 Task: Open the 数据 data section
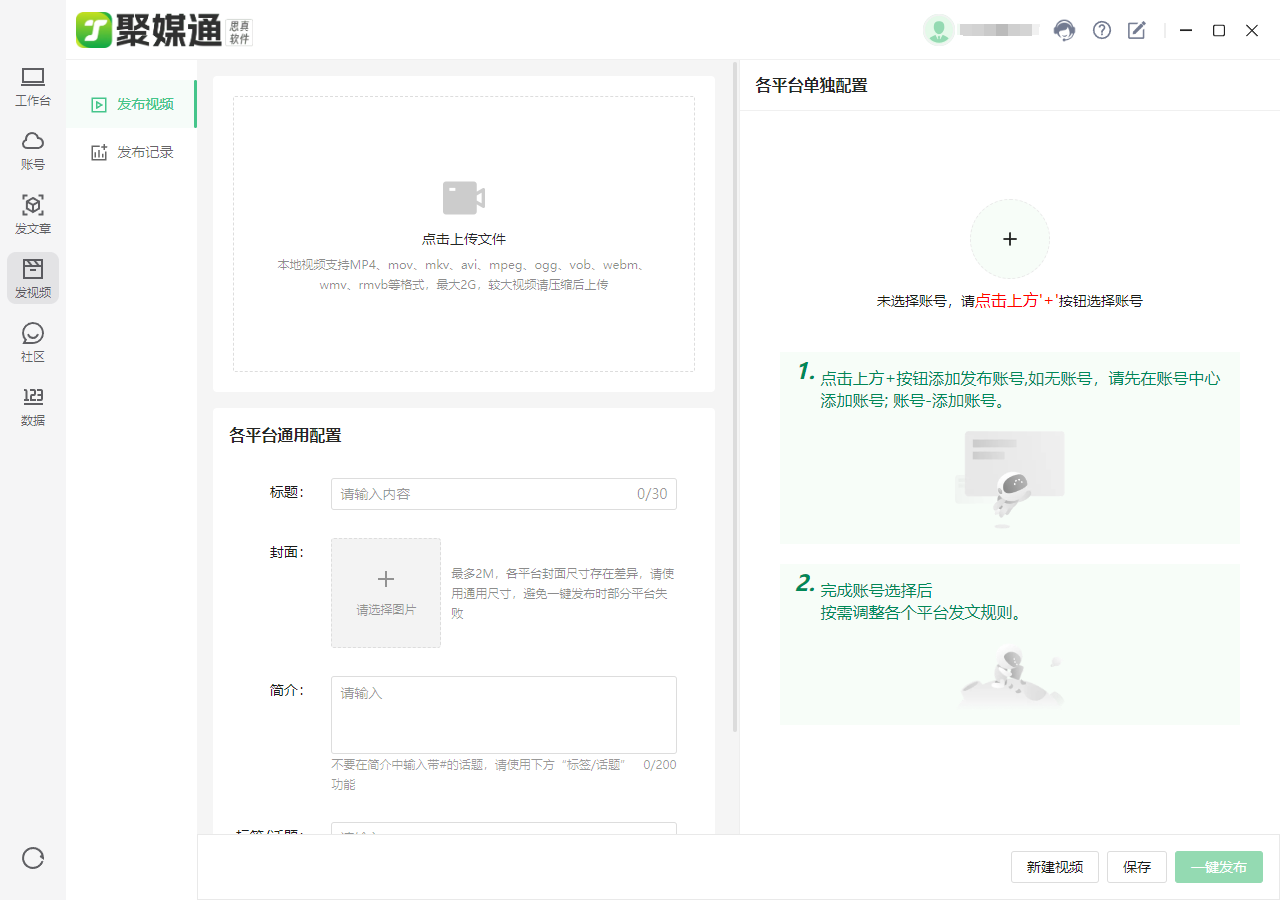33,407
